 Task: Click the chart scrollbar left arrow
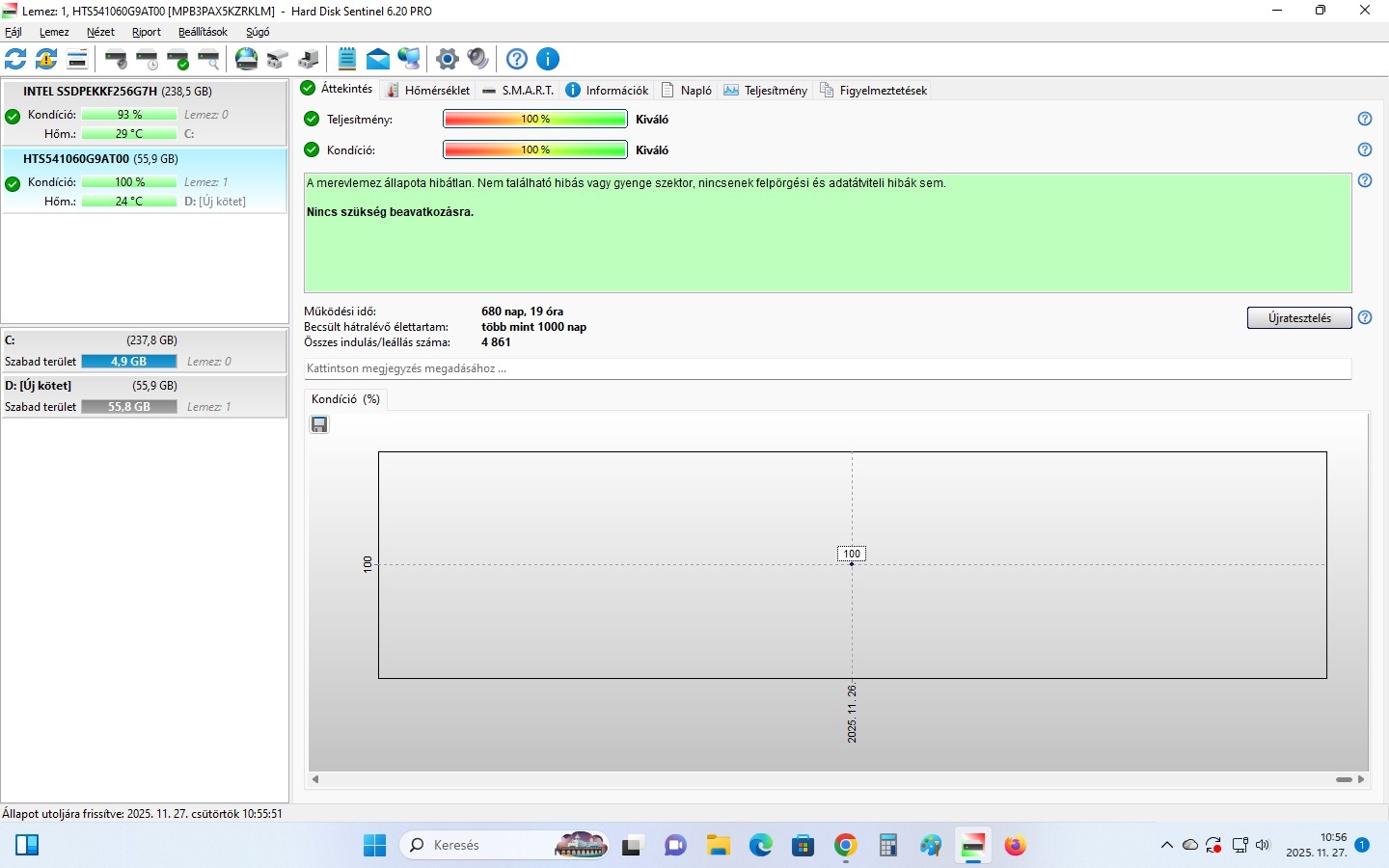coord(315,779)
